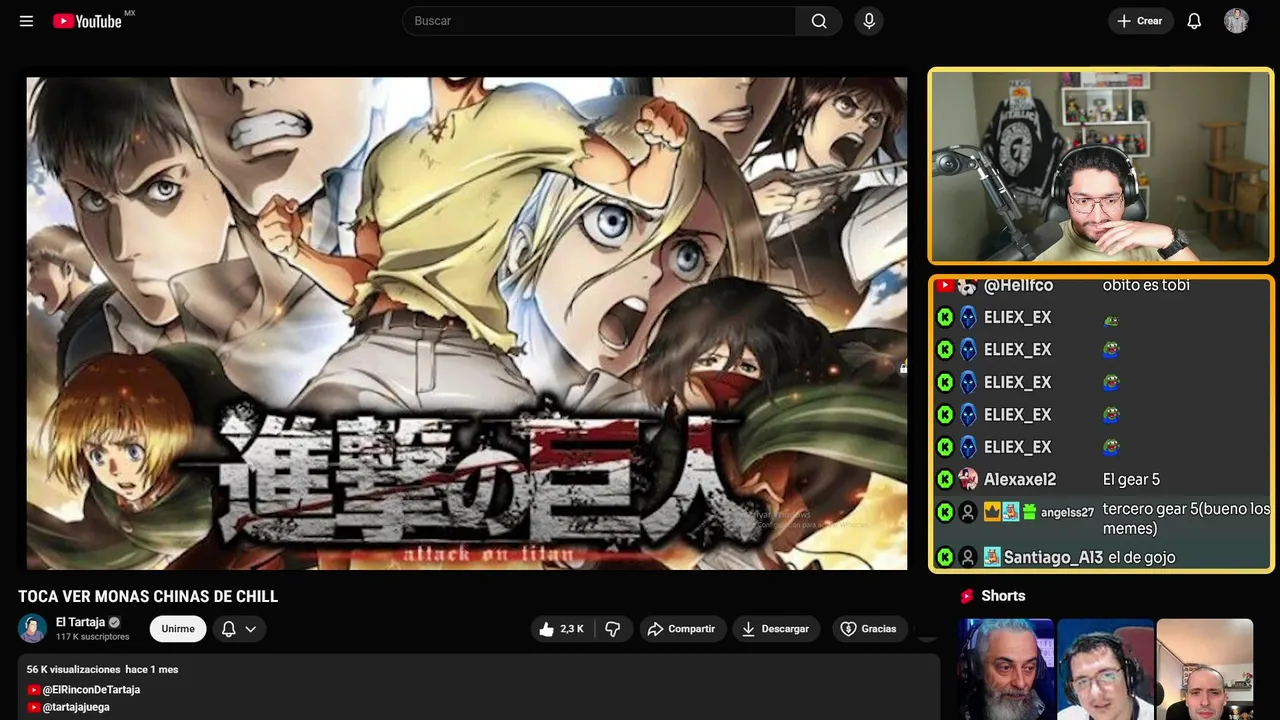Click the Shorts logo icon
Image resolution: width=1280 pixels, height=720 pixels.
pyautogui.click(x=967, y=596)
